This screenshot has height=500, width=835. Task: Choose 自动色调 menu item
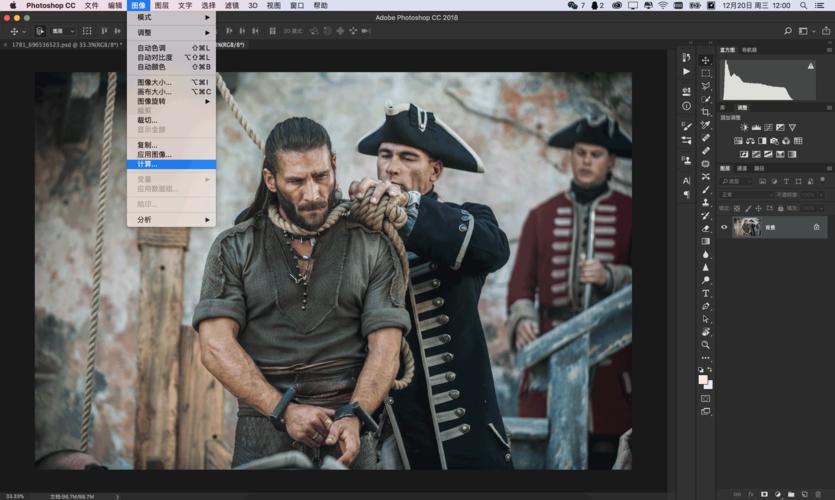pos(171,48)
